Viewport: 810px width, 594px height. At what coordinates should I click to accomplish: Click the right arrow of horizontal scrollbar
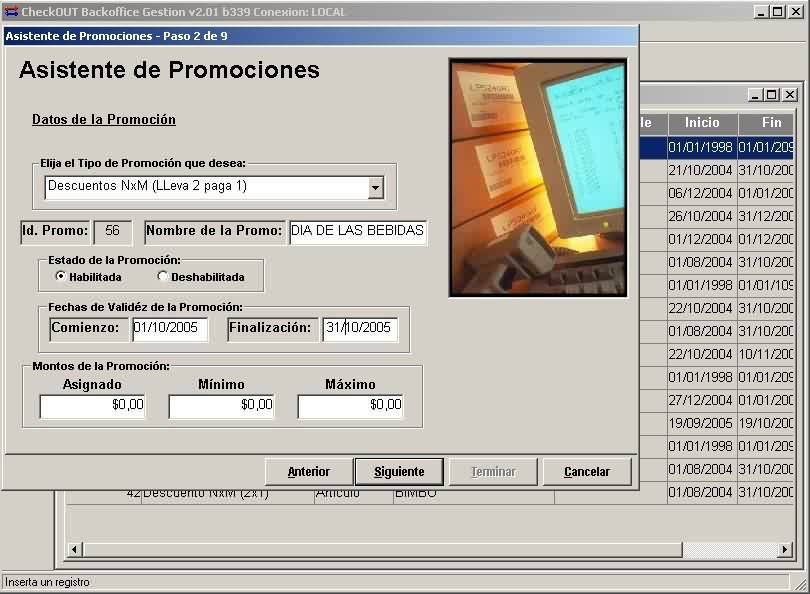tap(785, 550)
